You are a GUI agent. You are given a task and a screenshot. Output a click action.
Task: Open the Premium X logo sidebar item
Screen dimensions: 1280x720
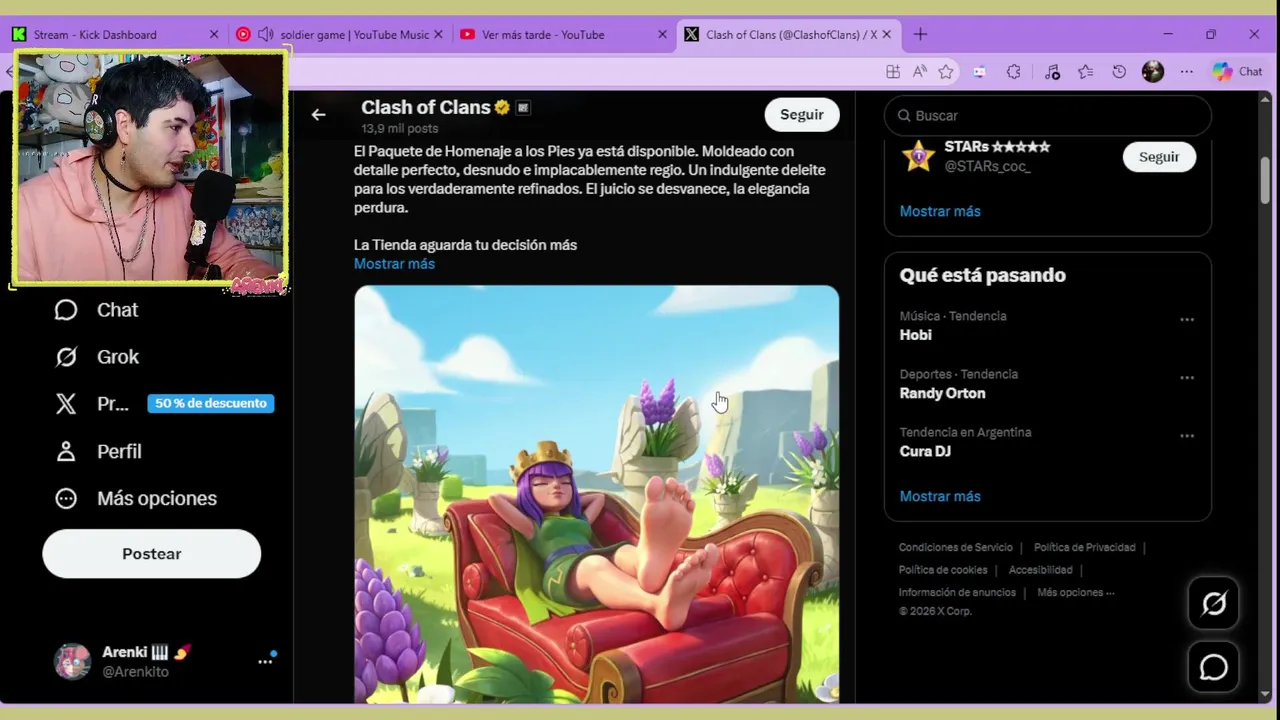[66, 404]
